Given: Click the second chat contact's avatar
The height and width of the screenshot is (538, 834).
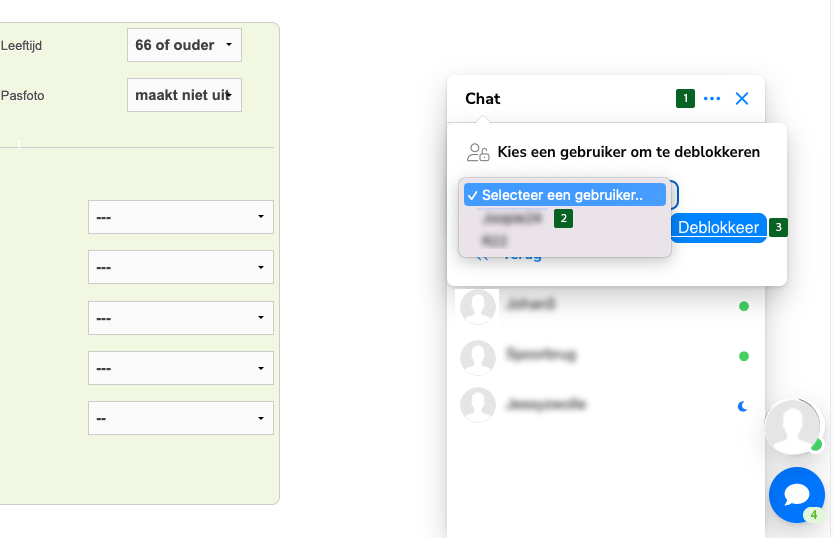Looking at the screenshot, I should [x=478, y=357].
